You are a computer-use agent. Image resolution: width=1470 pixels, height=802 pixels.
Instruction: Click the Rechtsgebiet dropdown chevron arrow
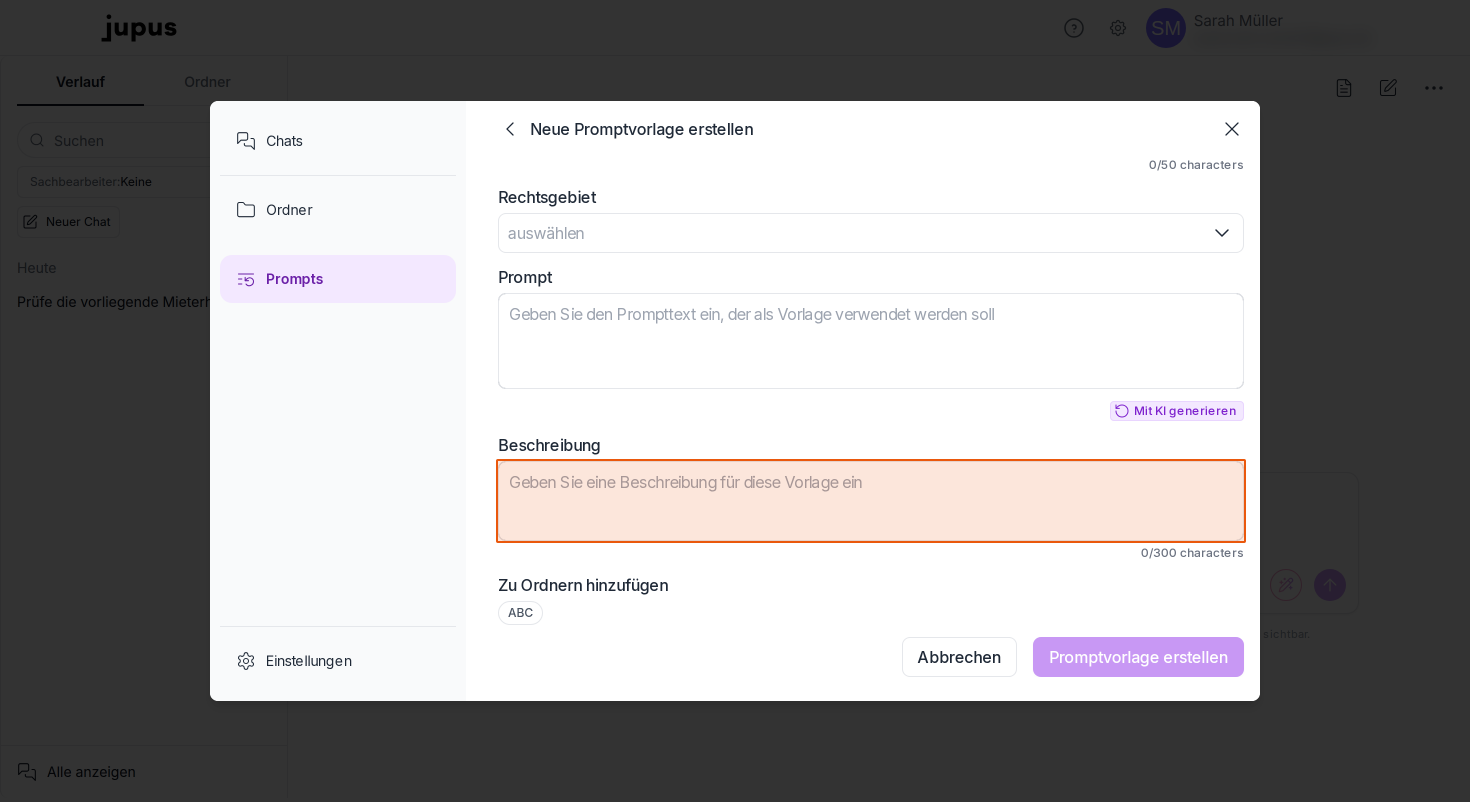tap(1222, 233)
